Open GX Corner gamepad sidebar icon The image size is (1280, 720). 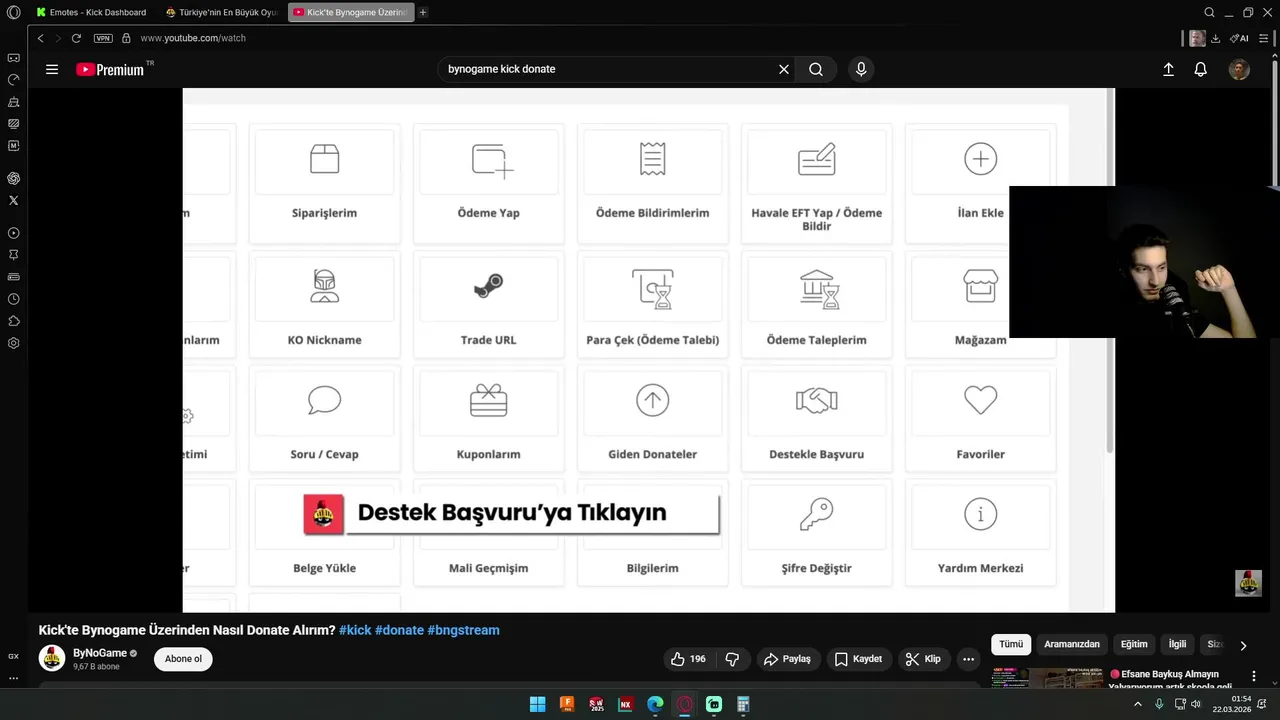click(13, 58)
